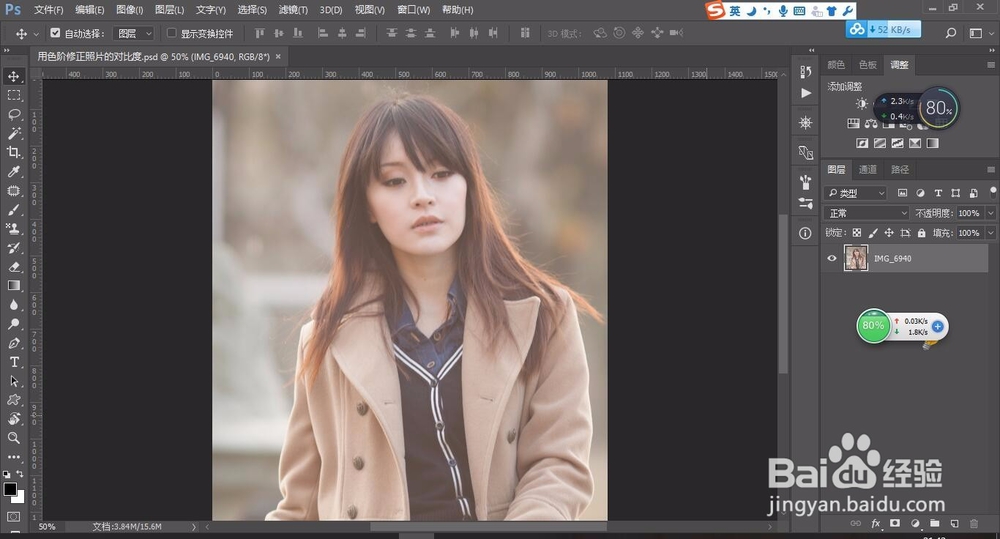
Task: Open the 图像(I) menu
Action: [129, 10]
